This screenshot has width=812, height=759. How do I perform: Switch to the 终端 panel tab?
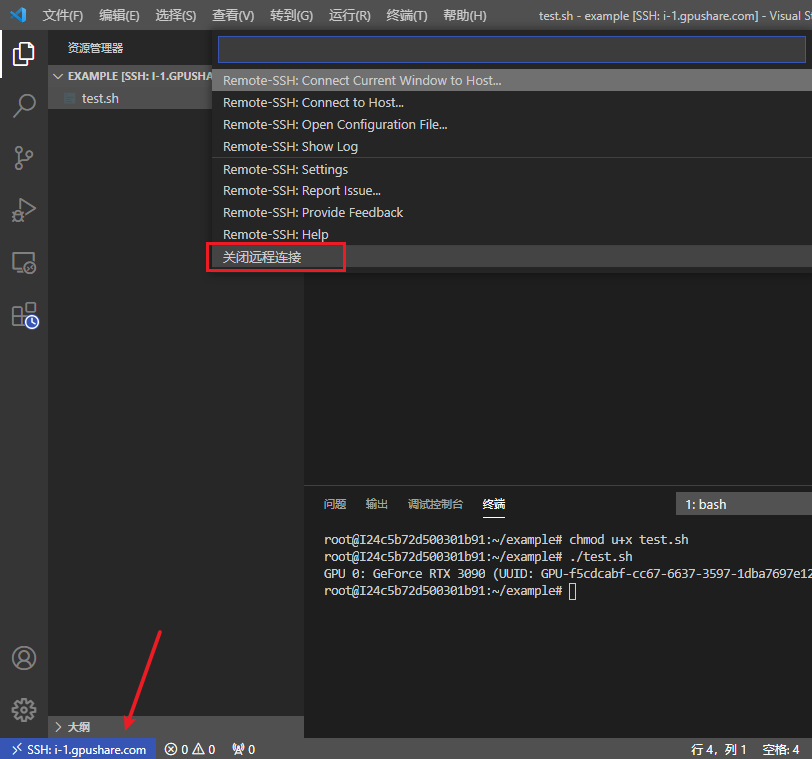tap(494, 504)
